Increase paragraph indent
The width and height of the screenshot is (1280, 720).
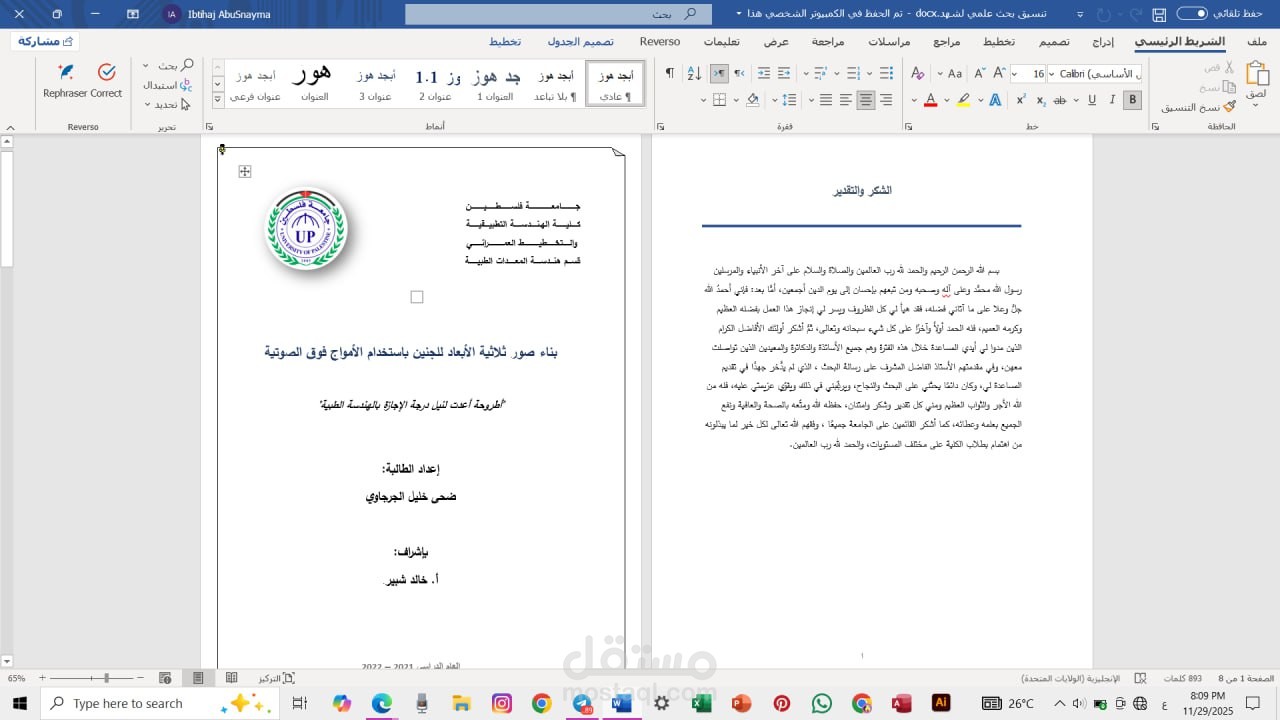(x=764, y=74)
